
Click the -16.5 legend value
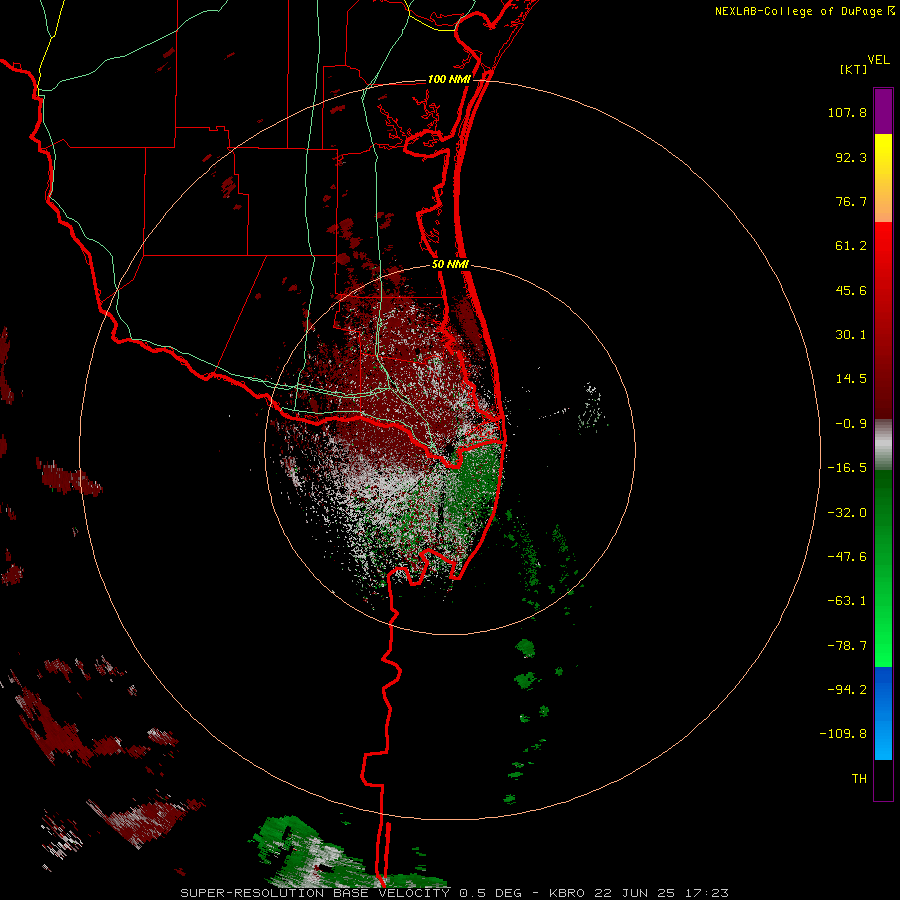847,468
